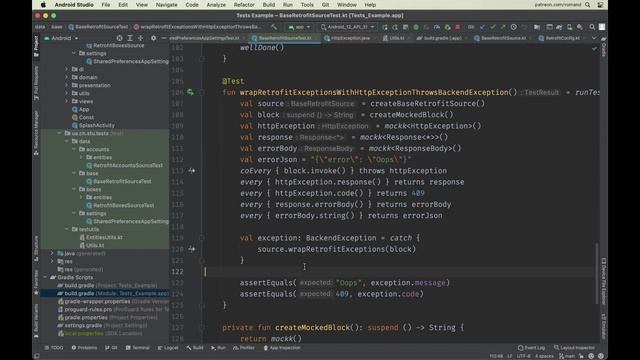Click the editor vertical scrollbar
Viewport: 640px width, 360px height.
pyautogui.click(x=596, y=273)
